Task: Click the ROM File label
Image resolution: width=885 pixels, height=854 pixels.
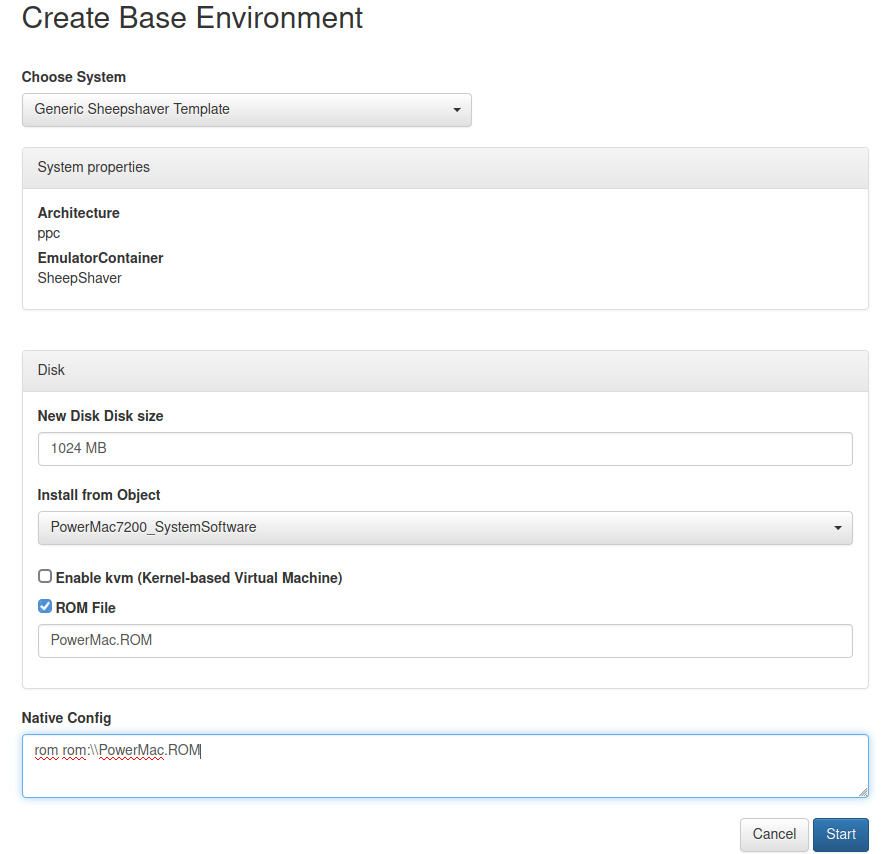Action: [x=86, y=608]
